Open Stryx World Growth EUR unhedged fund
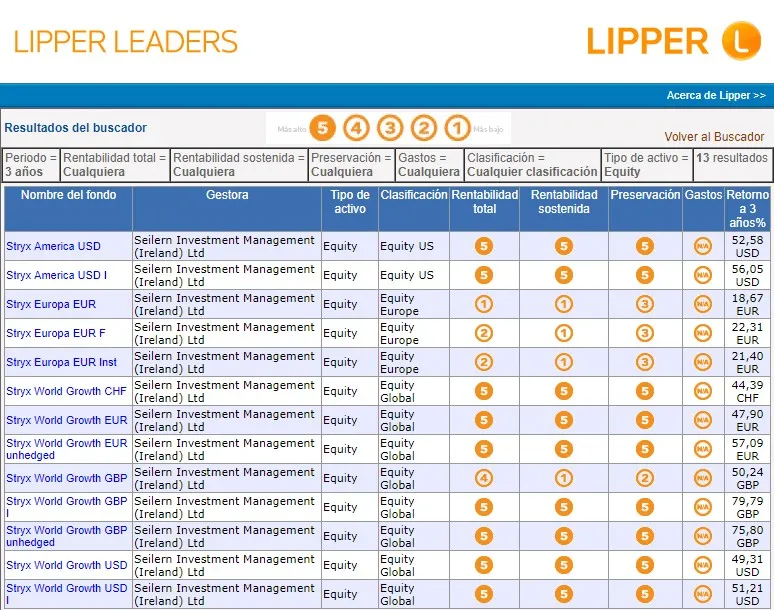 coord(66,449)
